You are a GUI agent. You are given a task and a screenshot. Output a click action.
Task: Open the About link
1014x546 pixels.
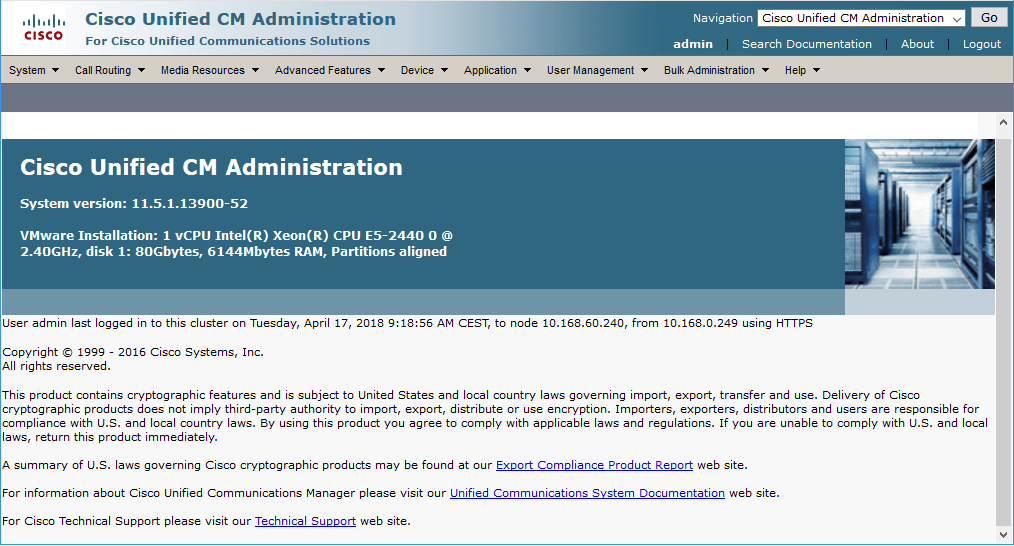point(917,44)
